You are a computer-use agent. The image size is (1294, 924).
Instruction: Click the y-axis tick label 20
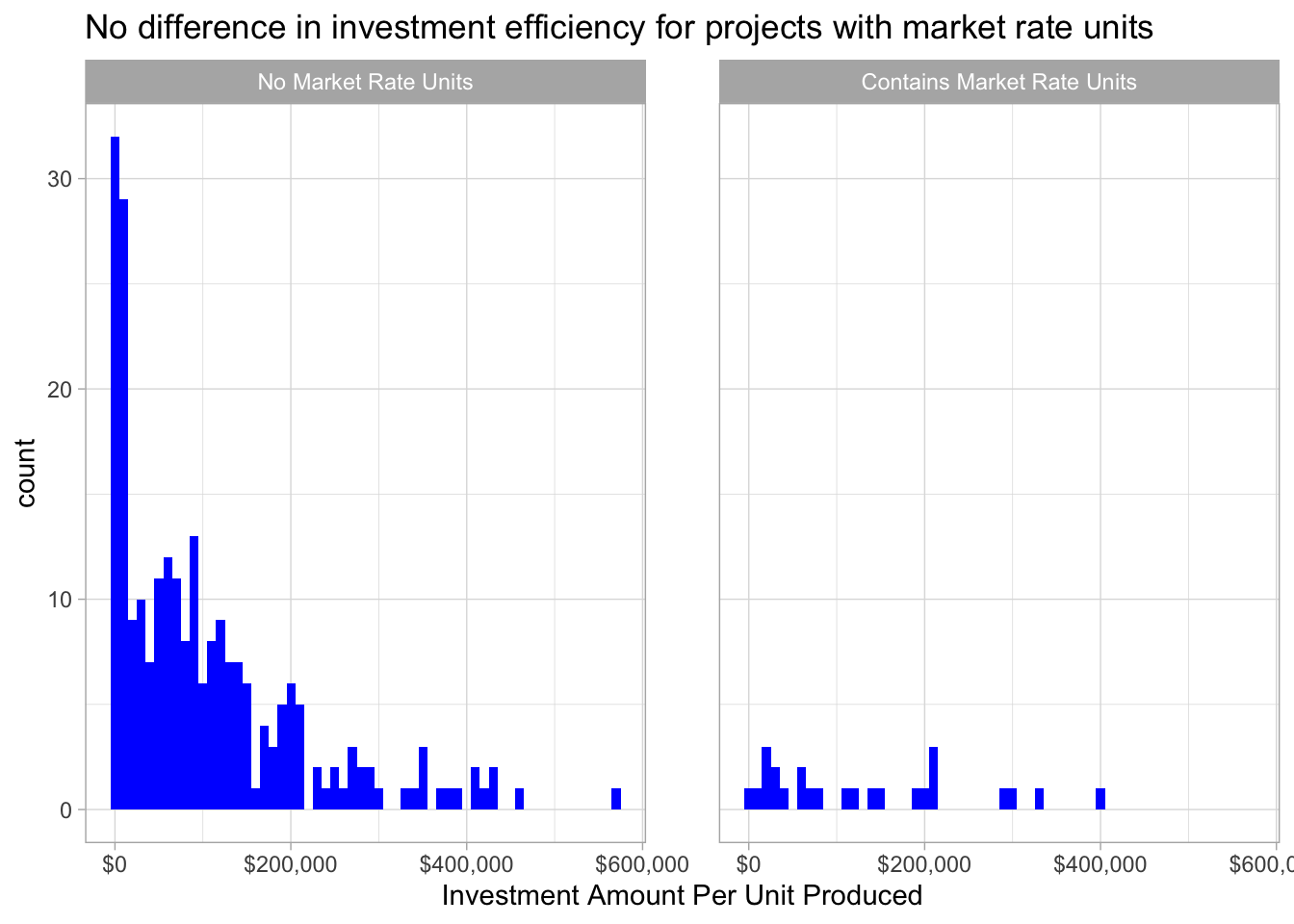[x=60, y=390]
